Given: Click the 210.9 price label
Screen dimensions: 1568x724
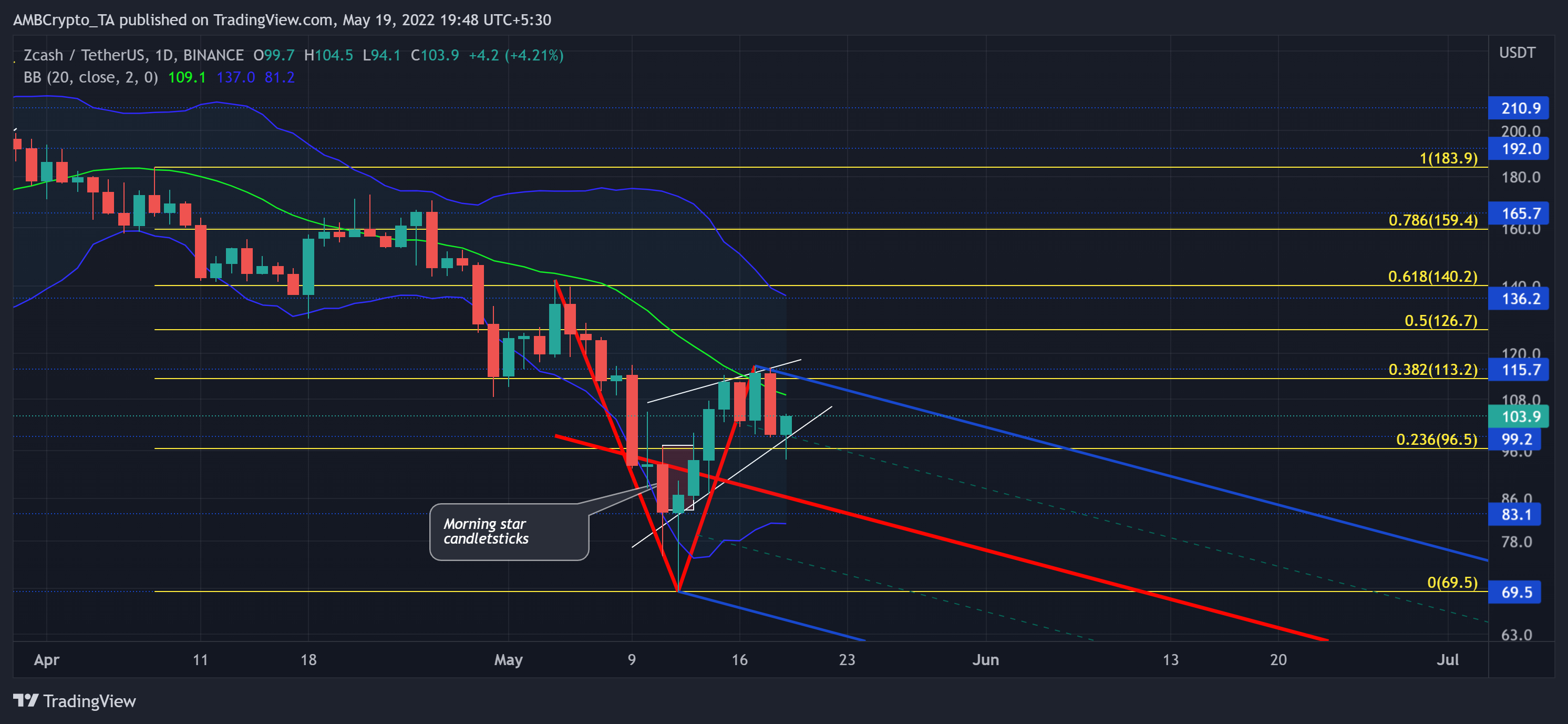Looking at the screenshot, I should [1518, 108].
